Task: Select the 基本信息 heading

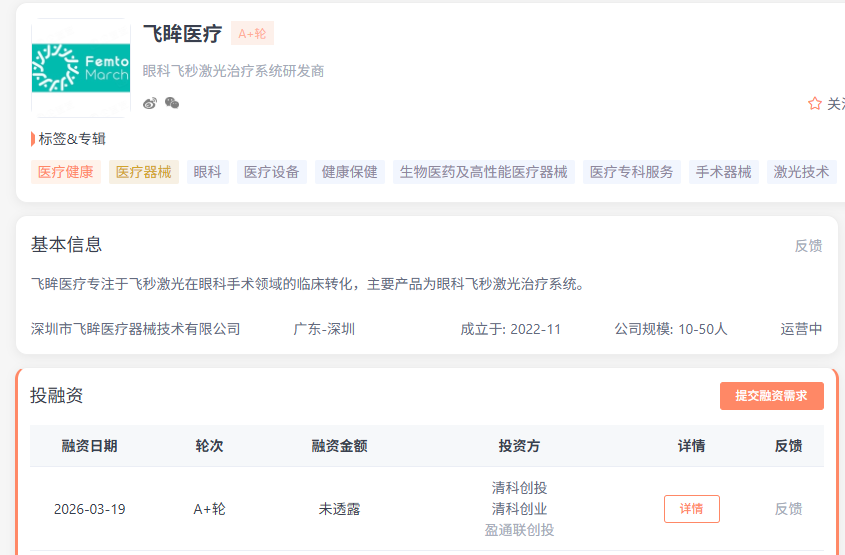Action: point(66,244)
